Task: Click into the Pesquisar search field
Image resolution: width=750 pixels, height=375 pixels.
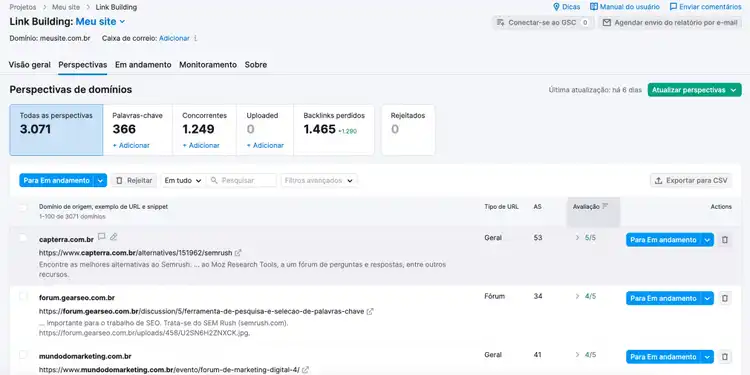Action: 242,180
